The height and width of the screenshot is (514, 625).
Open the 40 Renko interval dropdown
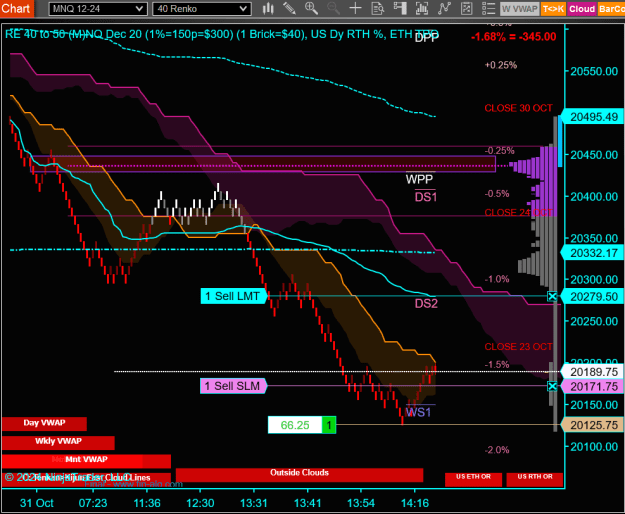pos(202,9)
